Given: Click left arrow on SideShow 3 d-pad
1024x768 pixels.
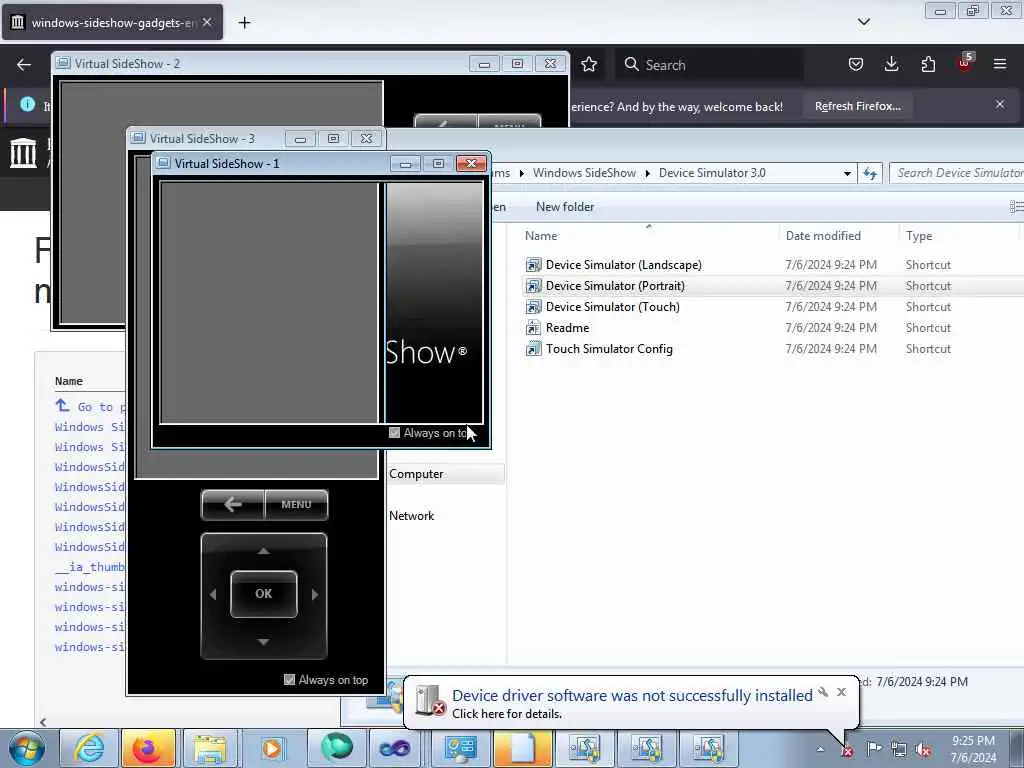Looking at the screenshot, I should pos(213,594).
